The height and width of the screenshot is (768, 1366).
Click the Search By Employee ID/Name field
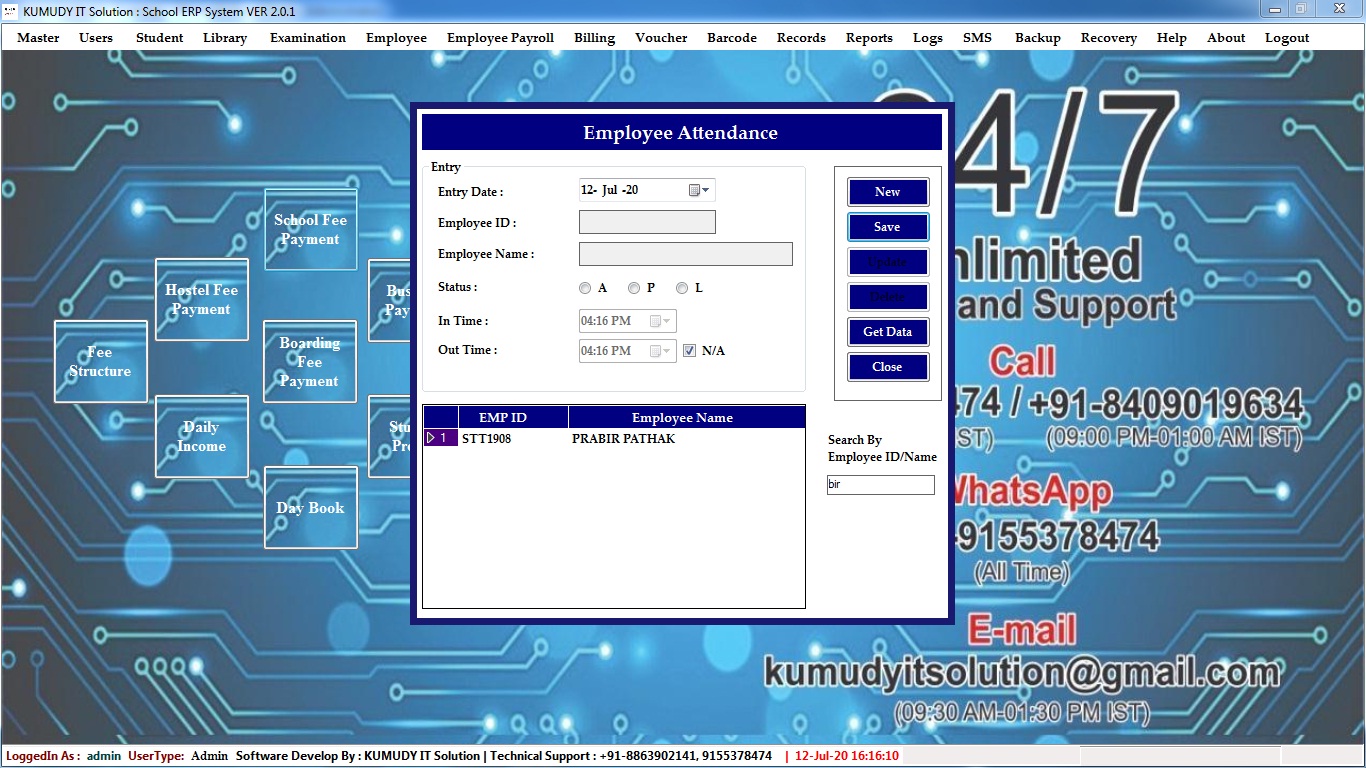pos(880,485)
